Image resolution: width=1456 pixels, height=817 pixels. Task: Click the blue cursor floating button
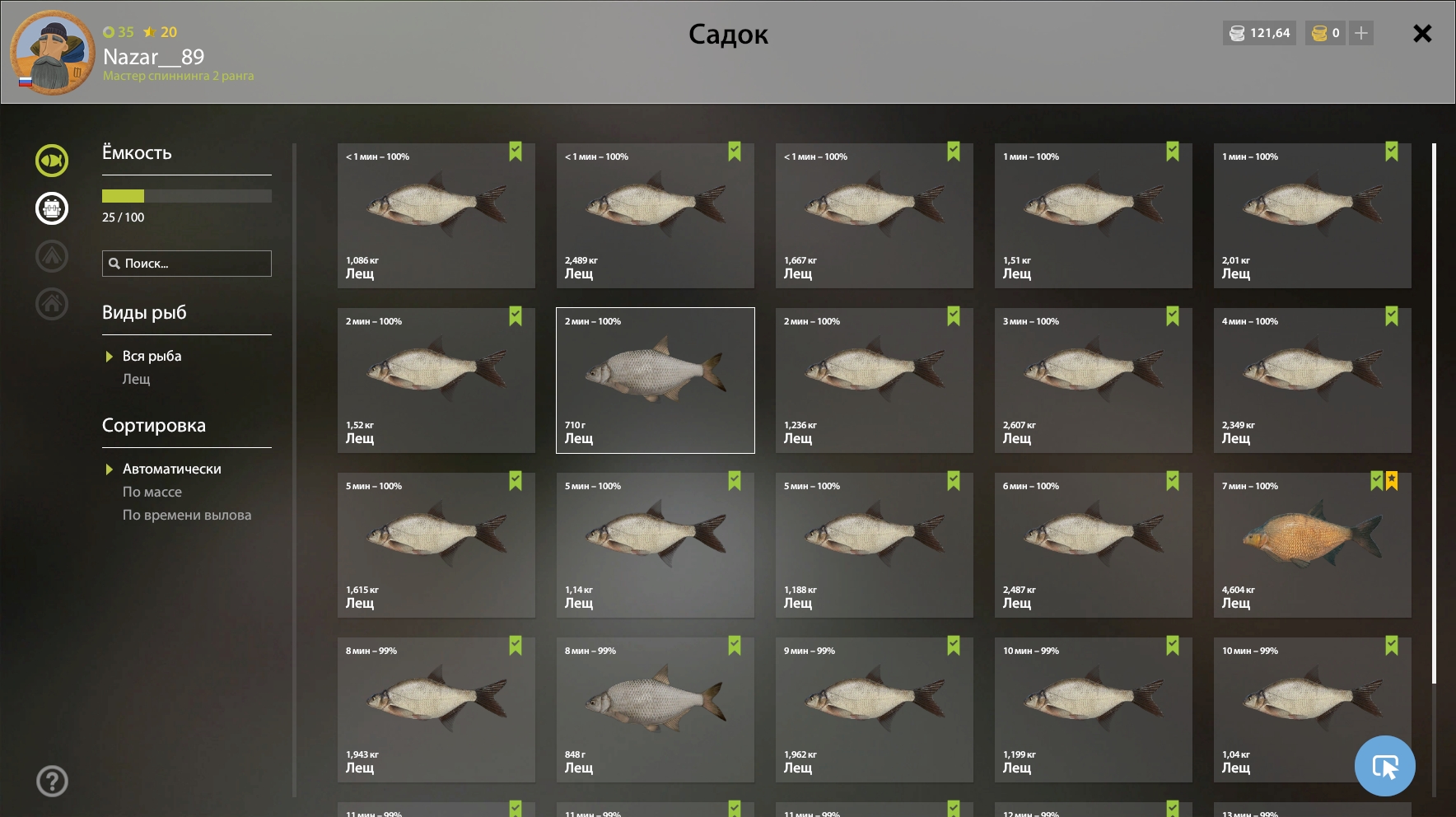(x=1385, y=766)
